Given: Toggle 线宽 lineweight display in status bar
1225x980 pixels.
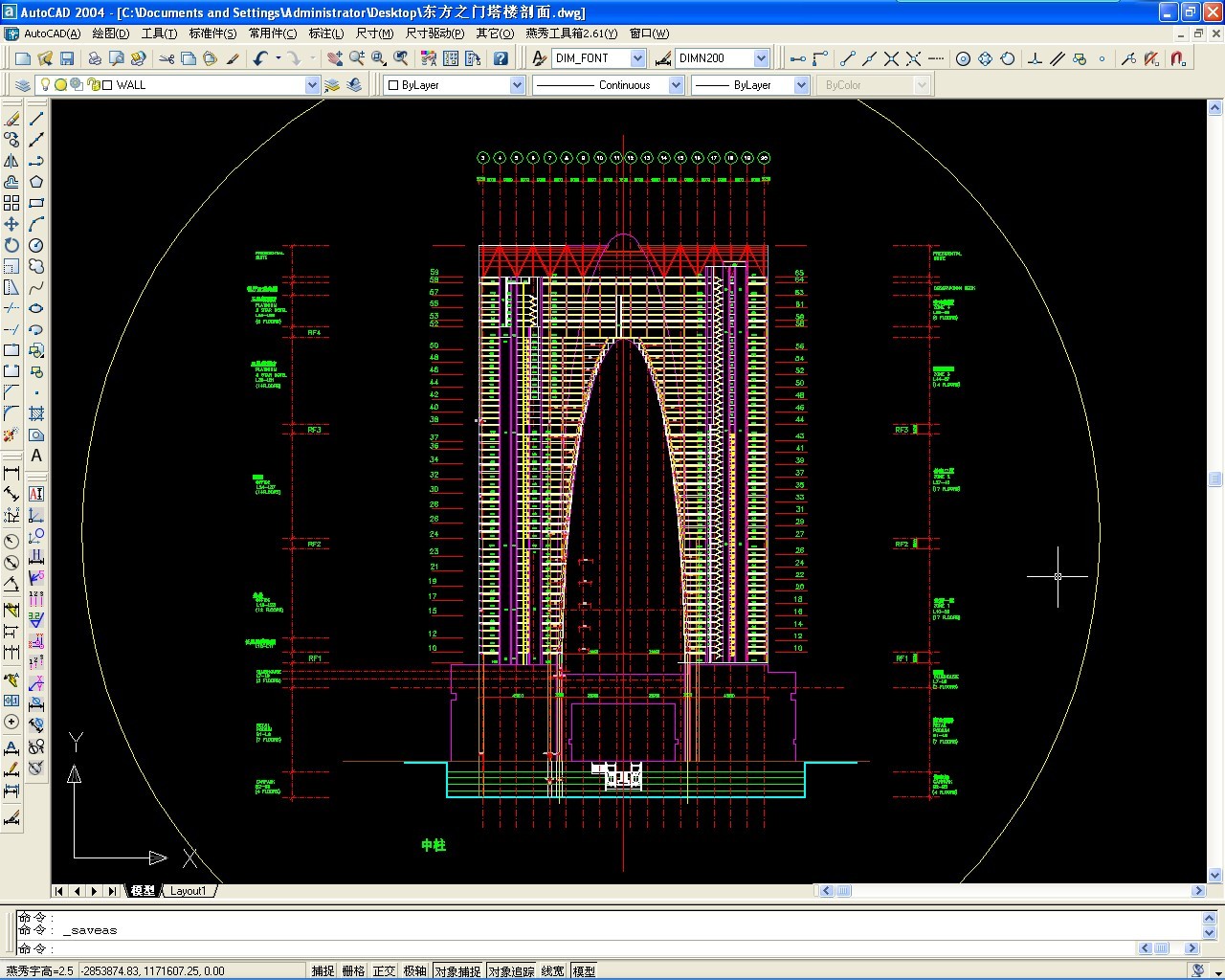Looking at the screenshot, I should coord(553,970).
